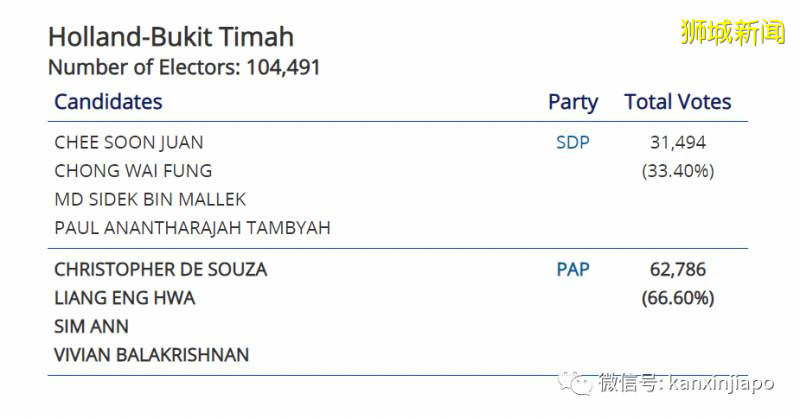Image resolution: width=800 pixels, height=419 pixels.
Task: Click the PAP vote count 62,786
Action: [677, 269]
